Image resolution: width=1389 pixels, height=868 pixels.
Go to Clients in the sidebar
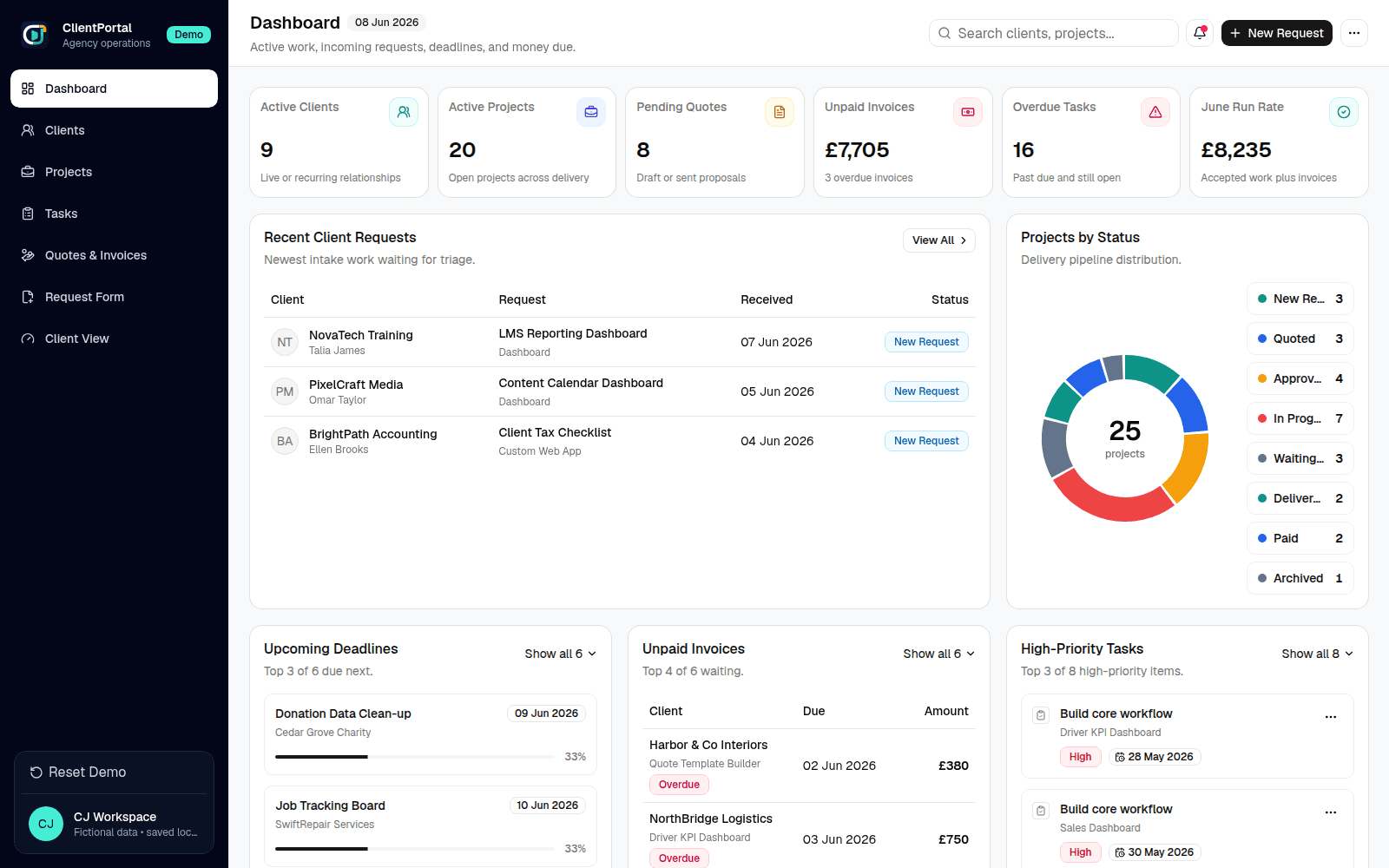coord(114,130)
